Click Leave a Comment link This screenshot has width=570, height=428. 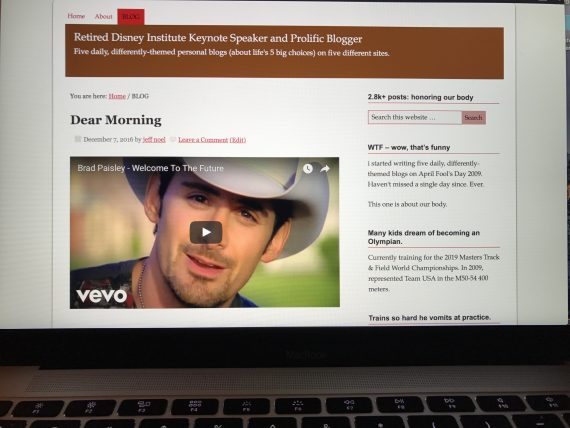(203, 140)
